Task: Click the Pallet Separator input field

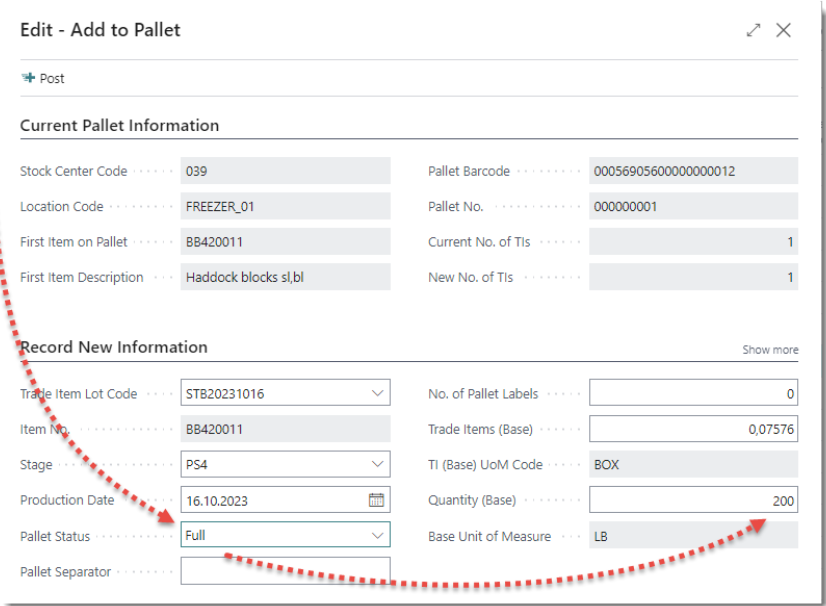Action: [285, 572]
